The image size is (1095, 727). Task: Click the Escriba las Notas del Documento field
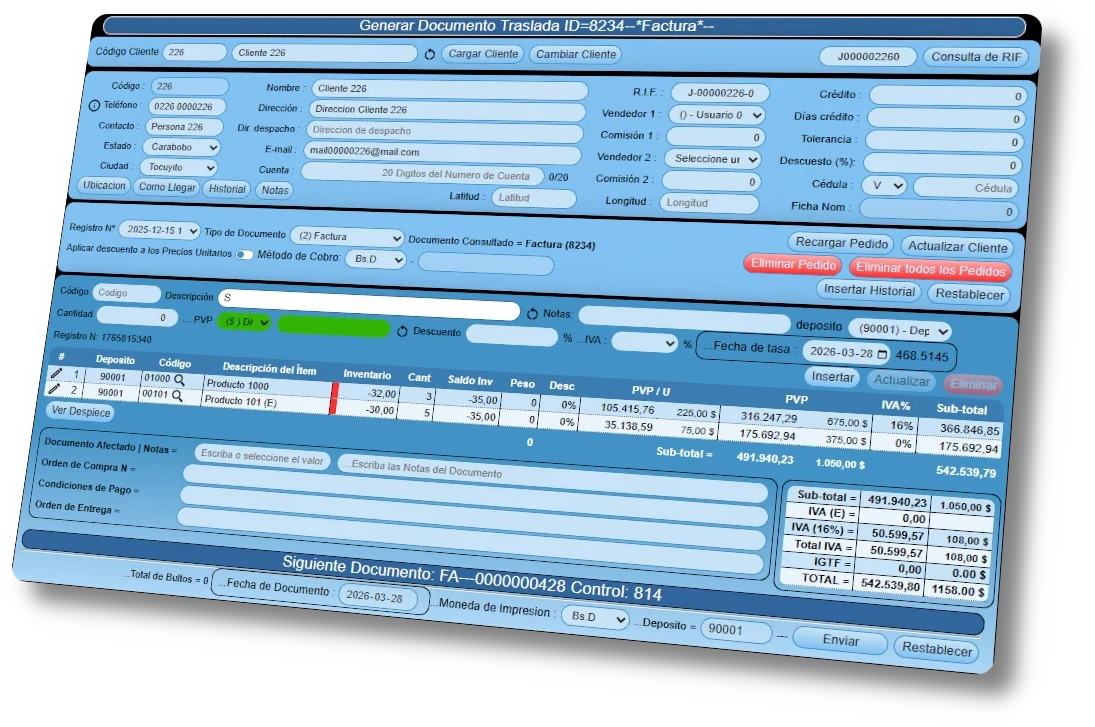point(552,466)
